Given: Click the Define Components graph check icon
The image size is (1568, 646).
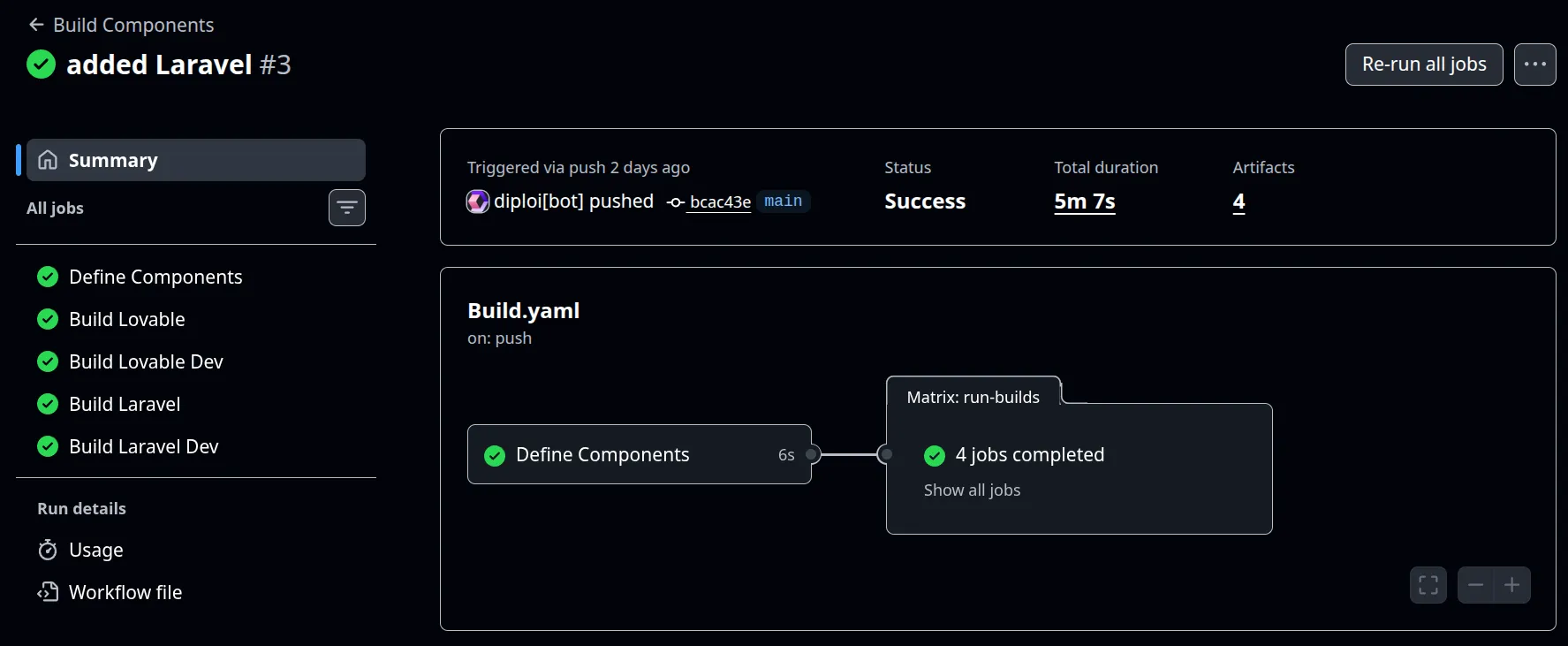Looking at the screenshot, I should click(x=495, y=455).
